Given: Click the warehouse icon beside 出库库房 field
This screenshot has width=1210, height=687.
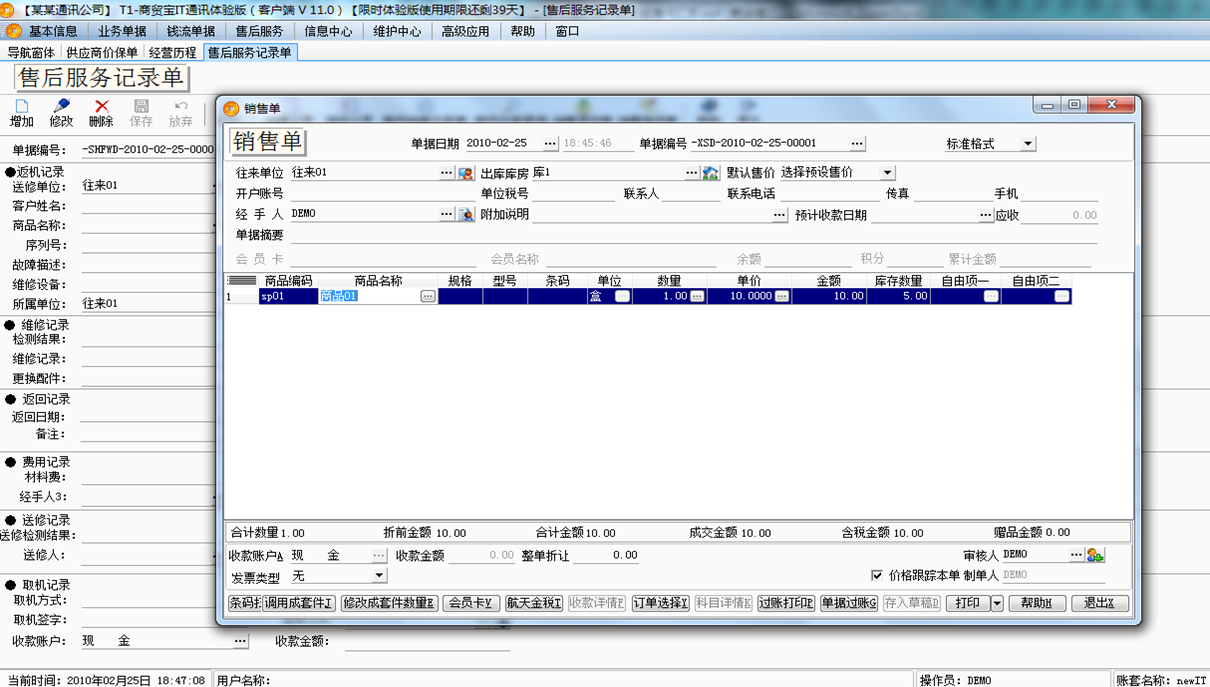Looking at the screenshot, I should tap(710, 173).
